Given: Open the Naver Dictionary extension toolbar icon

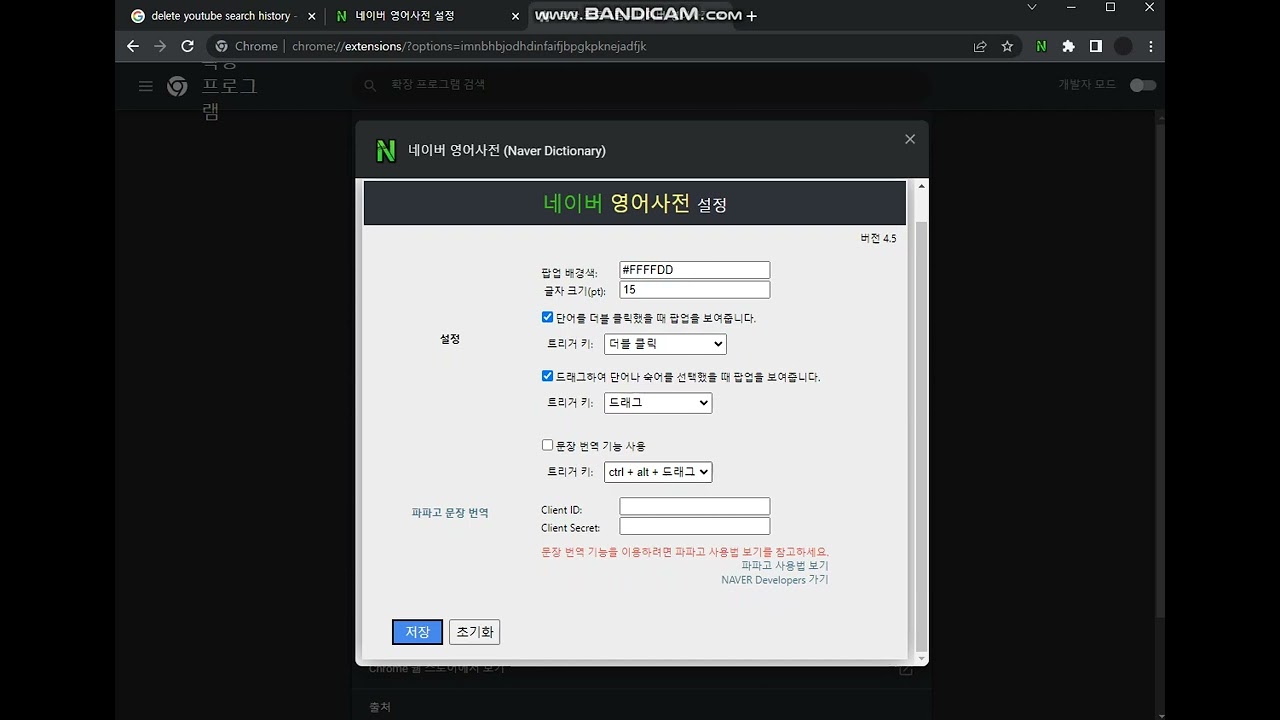Looking at the screenshot, I should (x=1041, y=46).
